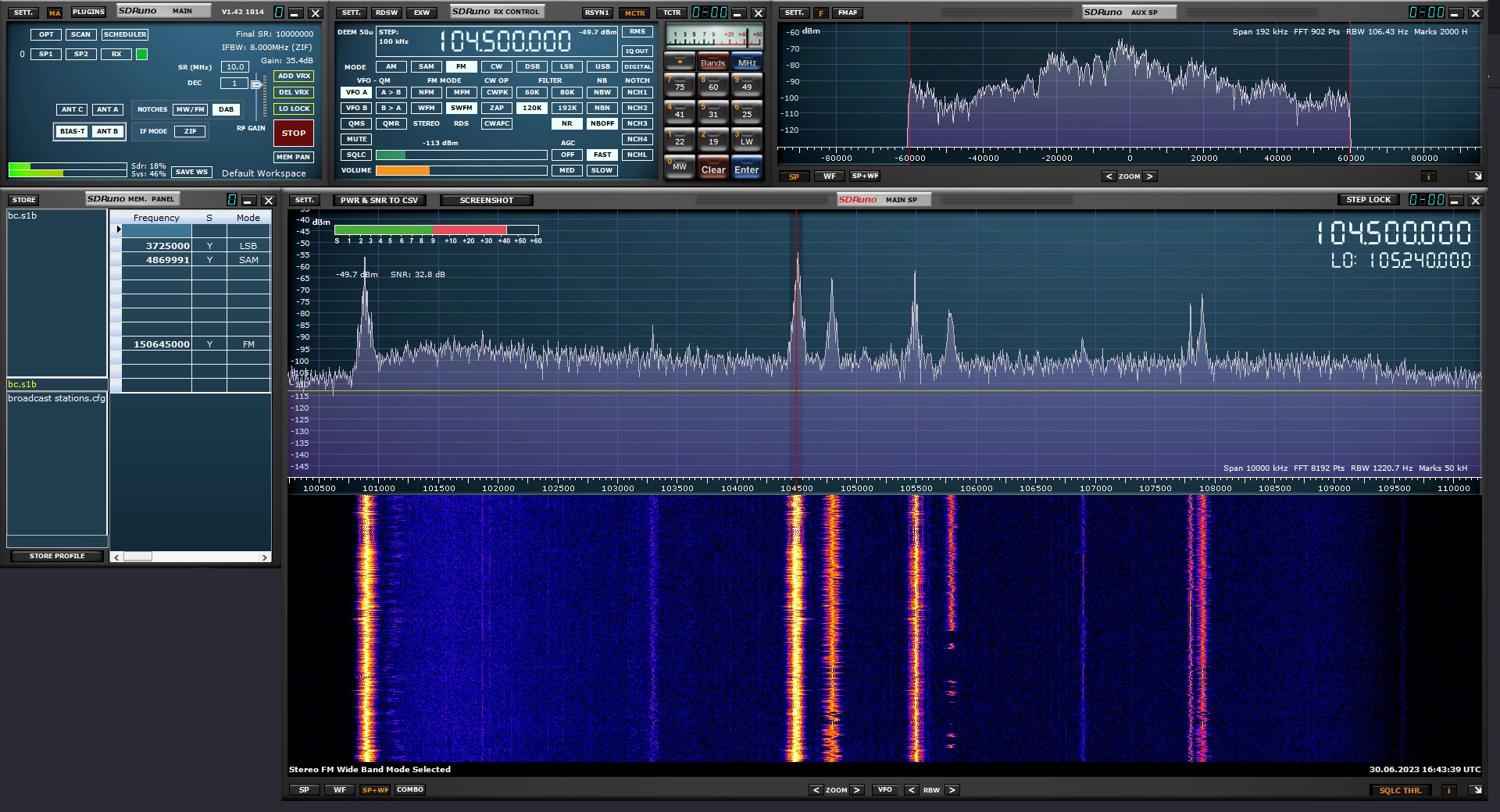Click the MCTR indicator in RX Control

(635, 13)
